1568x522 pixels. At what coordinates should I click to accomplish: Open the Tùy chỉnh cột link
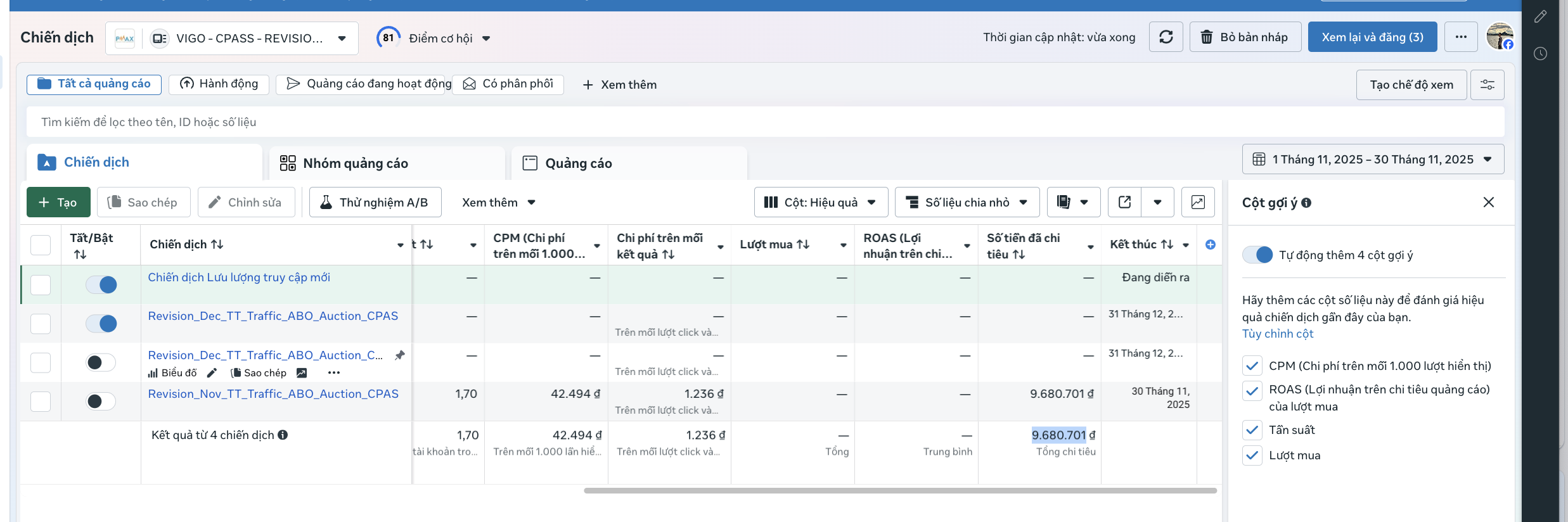1277,334
